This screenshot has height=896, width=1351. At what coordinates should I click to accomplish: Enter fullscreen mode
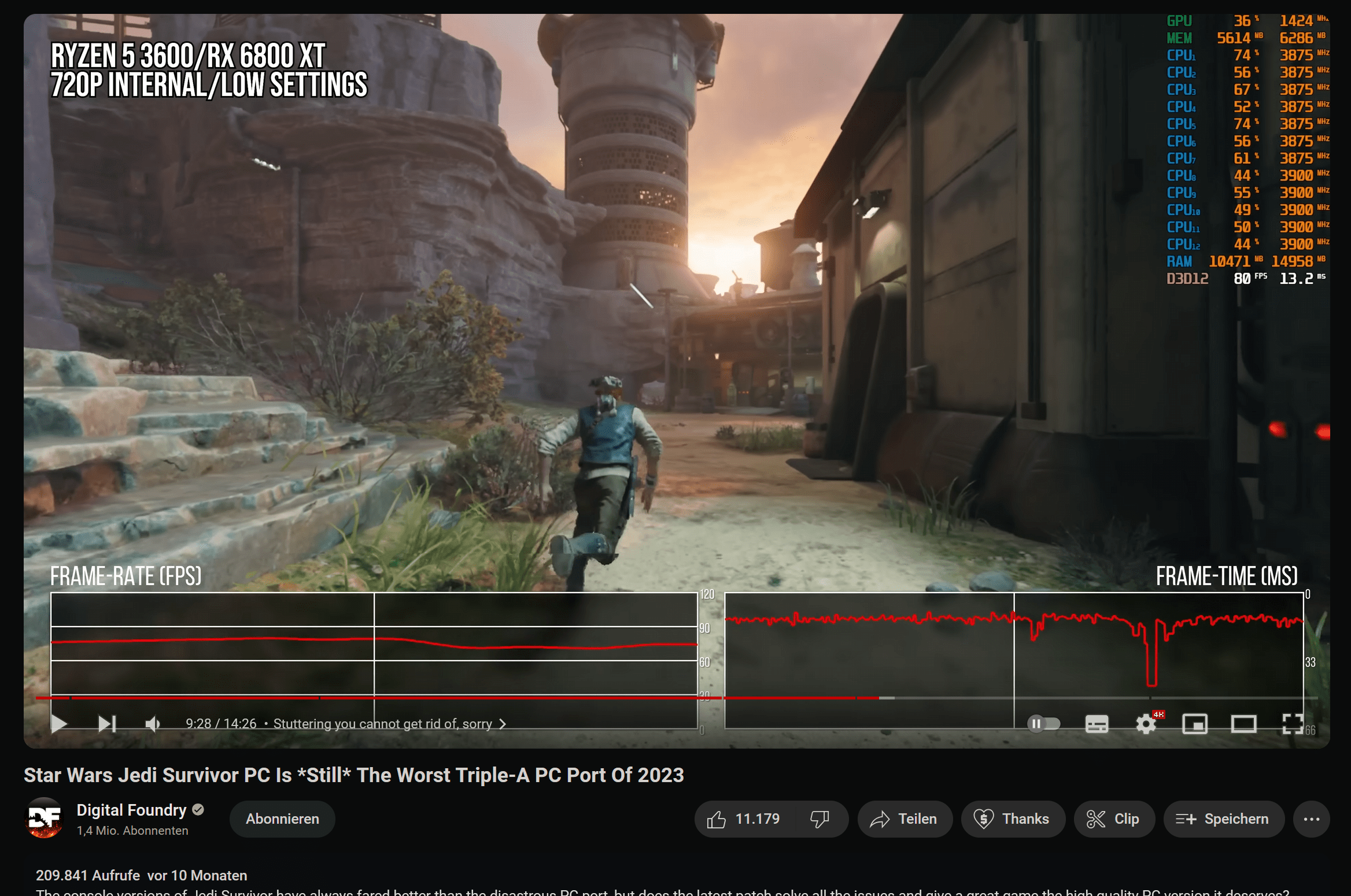tap(1293, 723)
